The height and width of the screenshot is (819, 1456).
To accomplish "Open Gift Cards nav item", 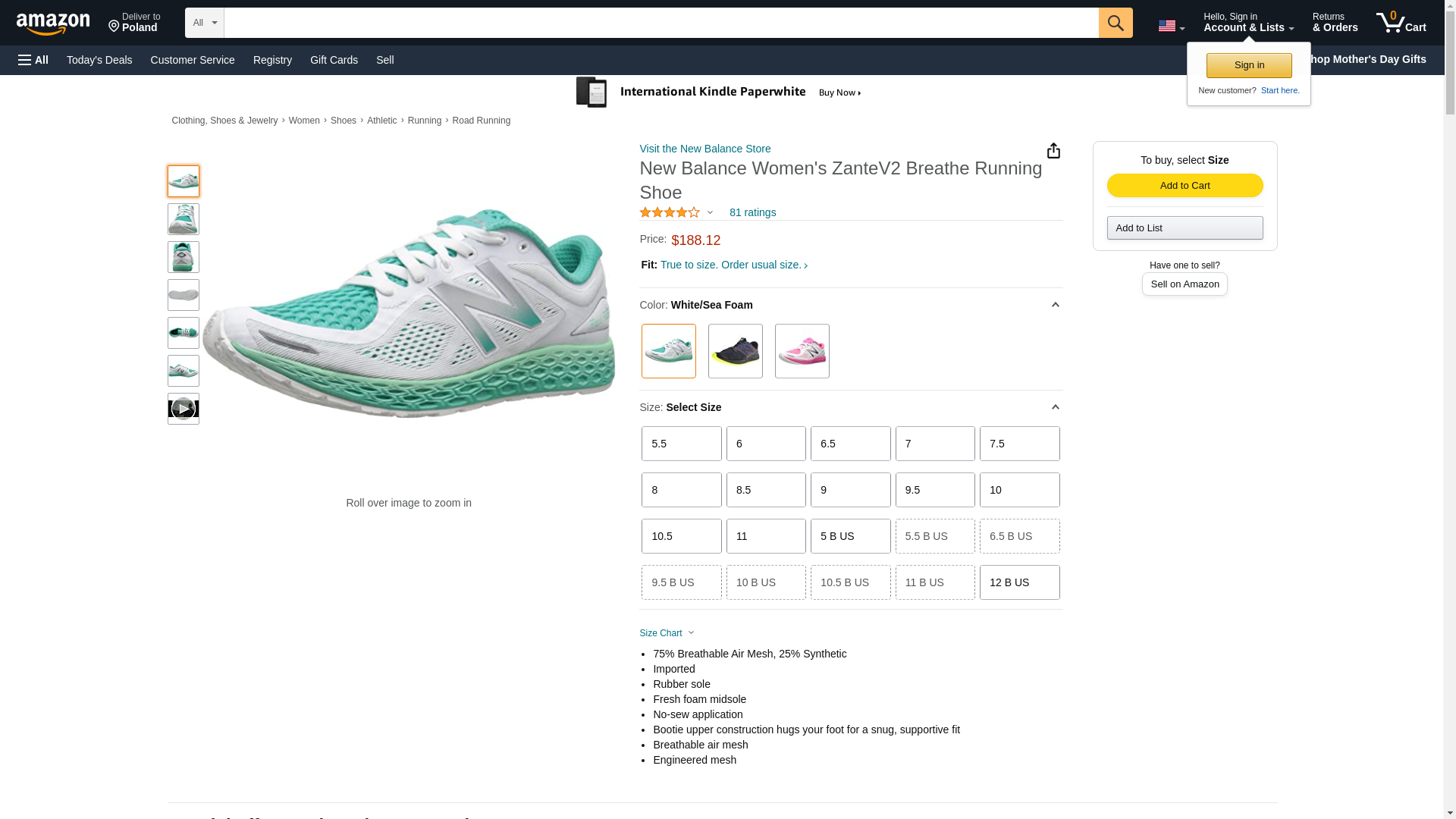I will pos(334,60).
